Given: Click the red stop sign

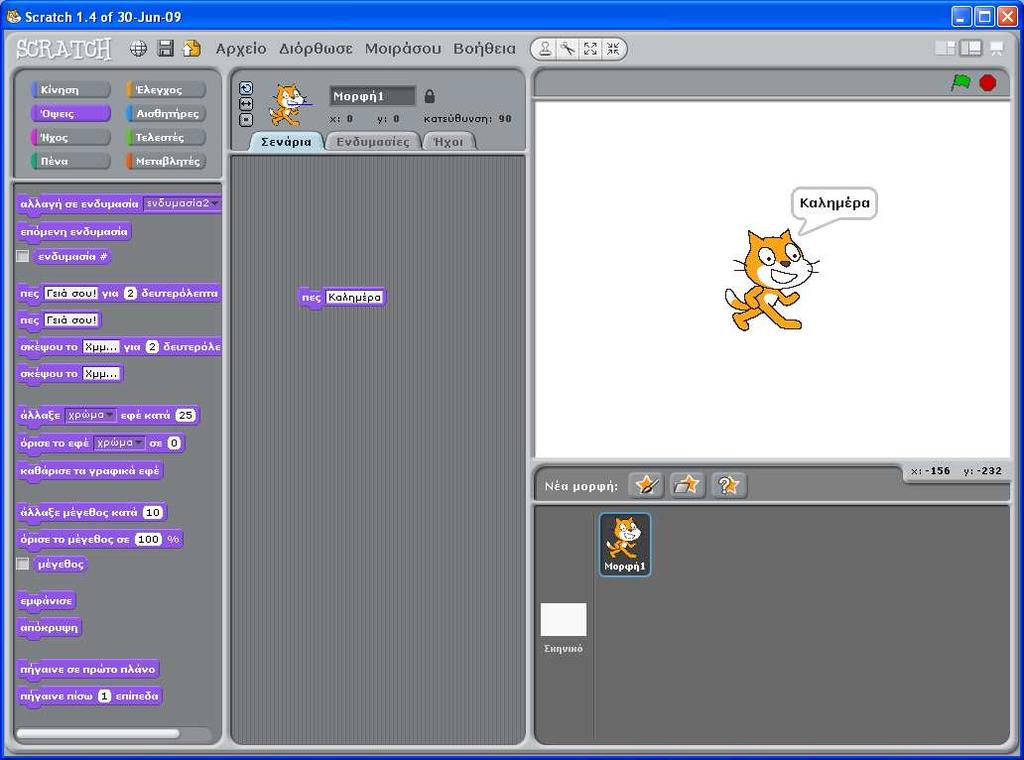Looking at the screenshot, I should [987, 83].
